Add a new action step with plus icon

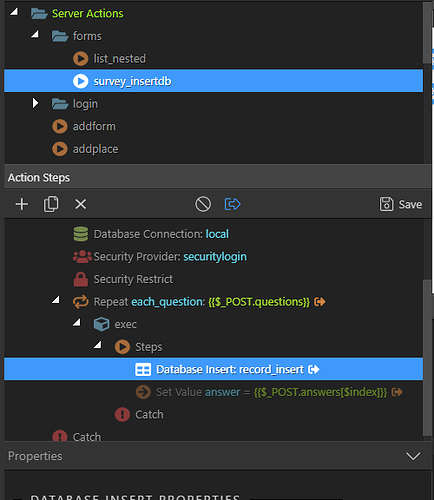pyautogui.click(x=22, y=204)
